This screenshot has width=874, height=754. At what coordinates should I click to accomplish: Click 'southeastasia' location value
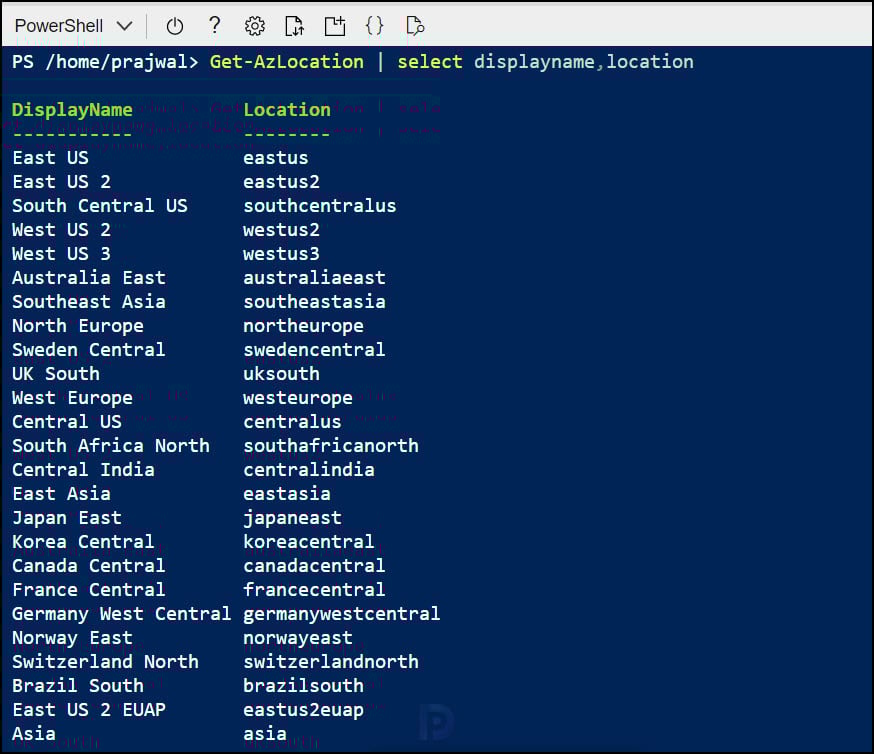point(314,301)
